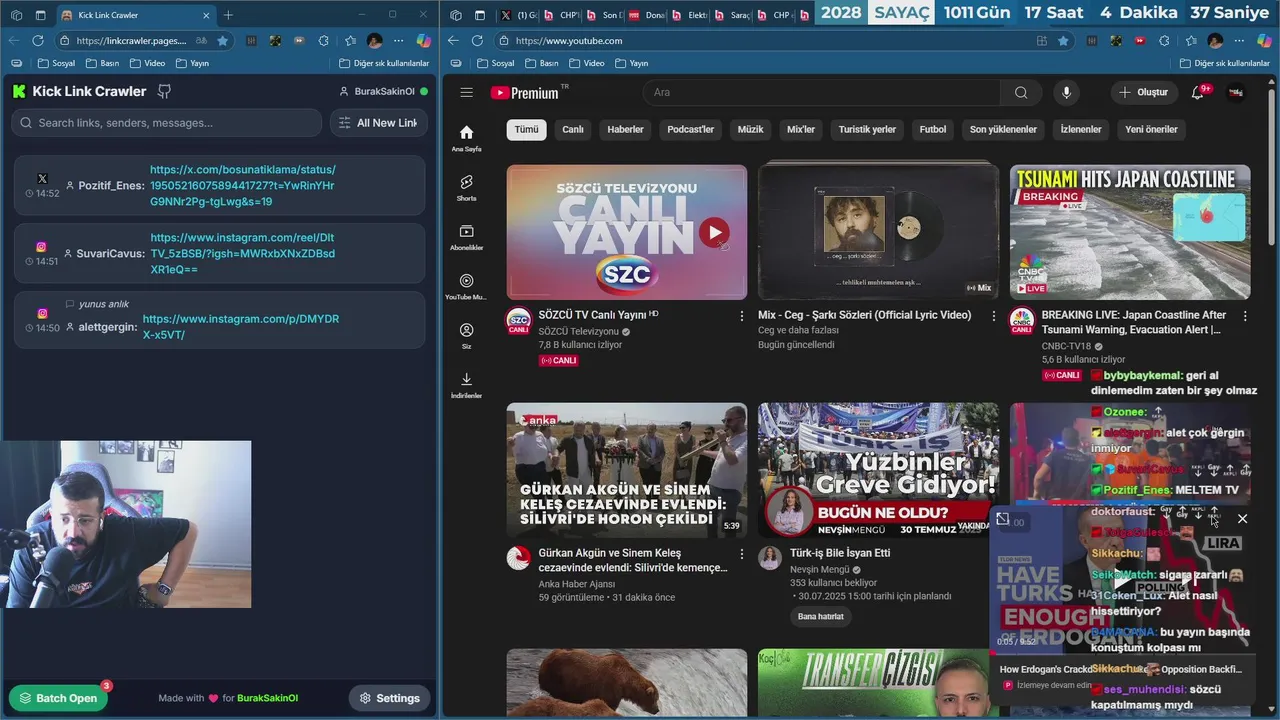Open Basın bookmarks folder in Link Crawler window
This screenshot has height=720, width=1280.
(x=103, y=63)
